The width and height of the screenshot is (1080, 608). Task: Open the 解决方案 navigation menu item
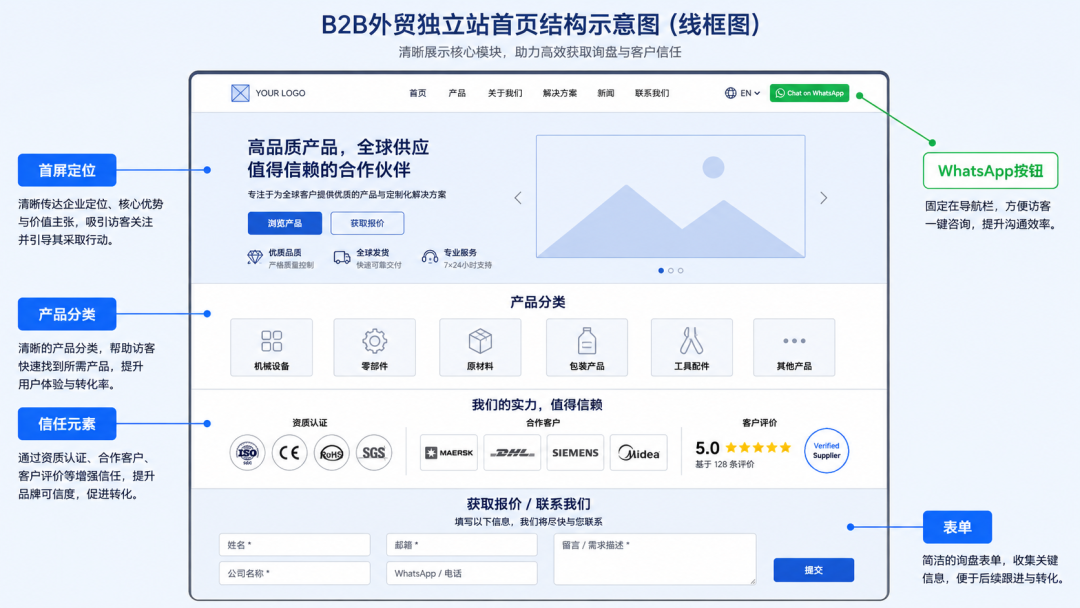(x=559, y=93)
